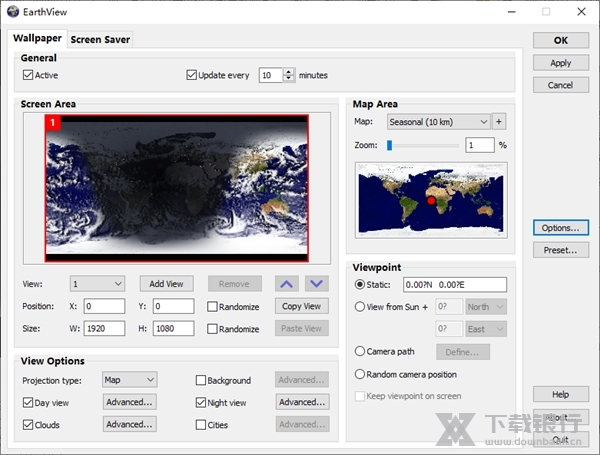
Task: Click the Position Y input field
Action: pos(173,306)
